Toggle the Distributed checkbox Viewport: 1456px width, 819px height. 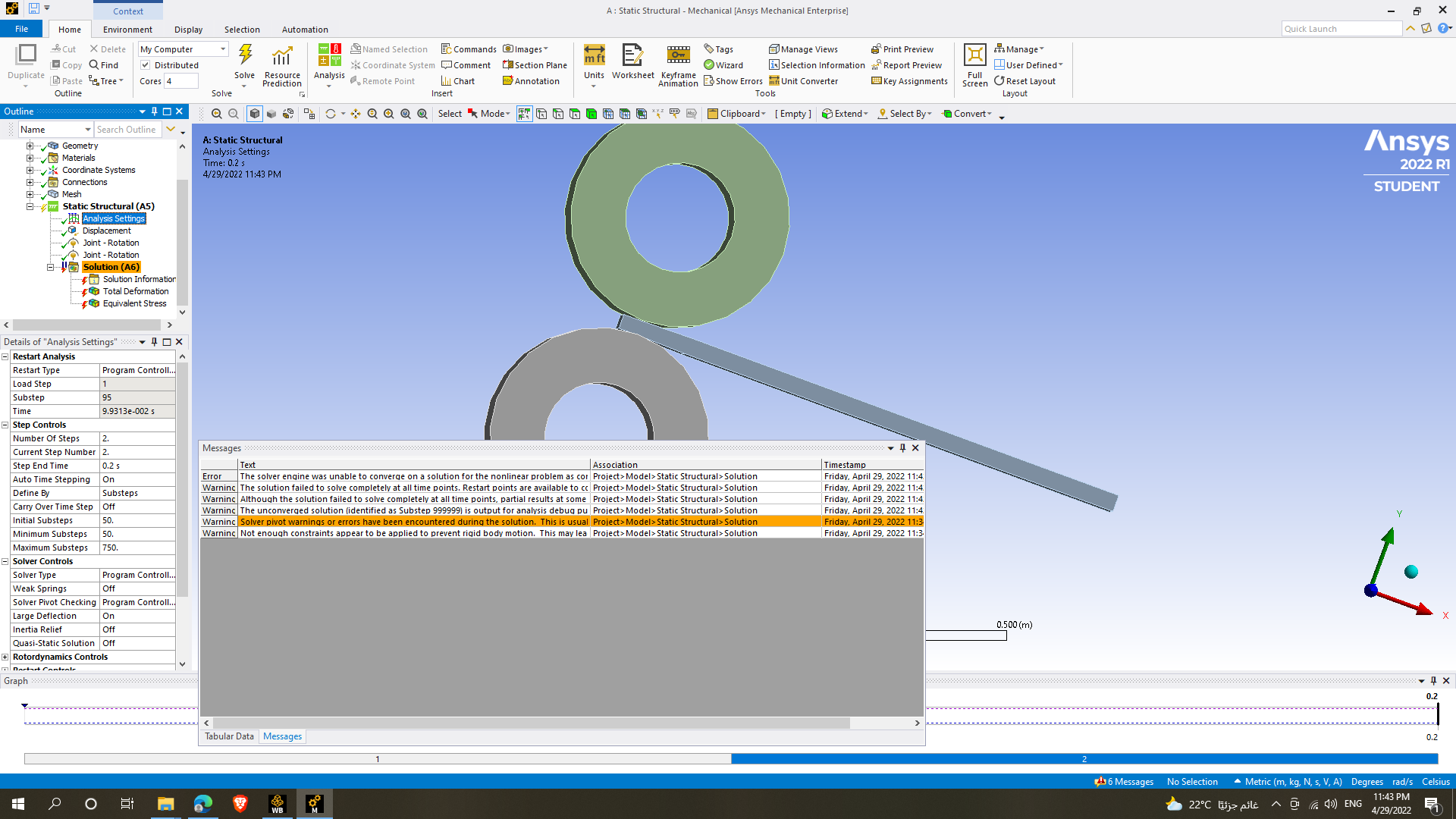coord(146,65)
